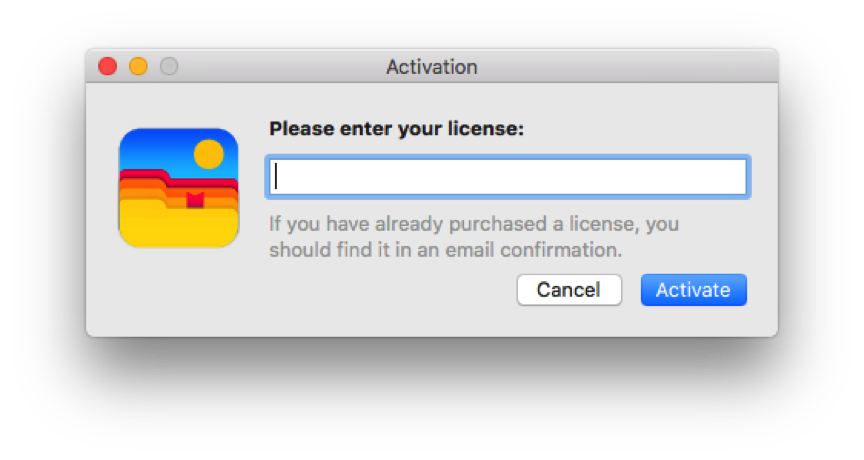Click the colorful folder app icon

coord(178,188)
